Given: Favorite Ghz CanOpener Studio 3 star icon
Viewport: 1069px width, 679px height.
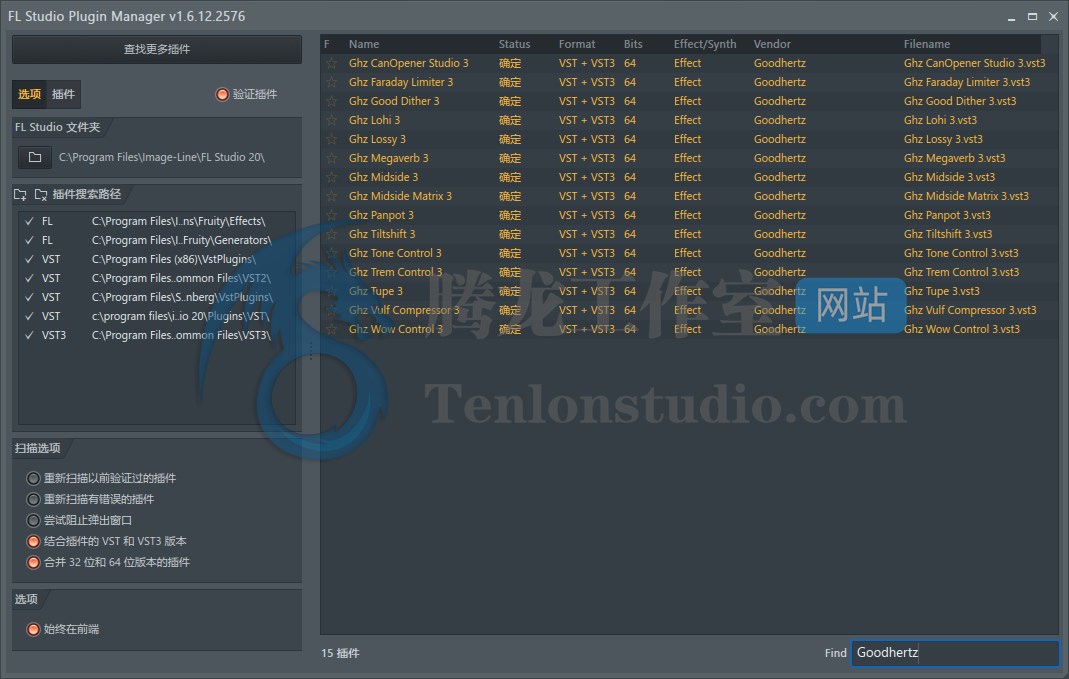Looking at the screenshot, I should (331, 63).
